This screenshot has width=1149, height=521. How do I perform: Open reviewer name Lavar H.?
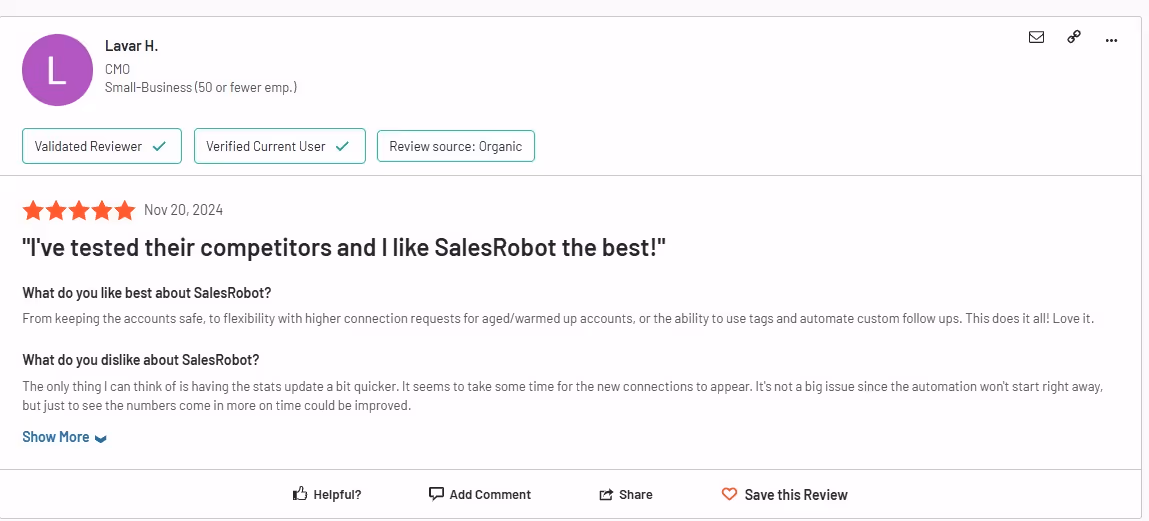131,46
